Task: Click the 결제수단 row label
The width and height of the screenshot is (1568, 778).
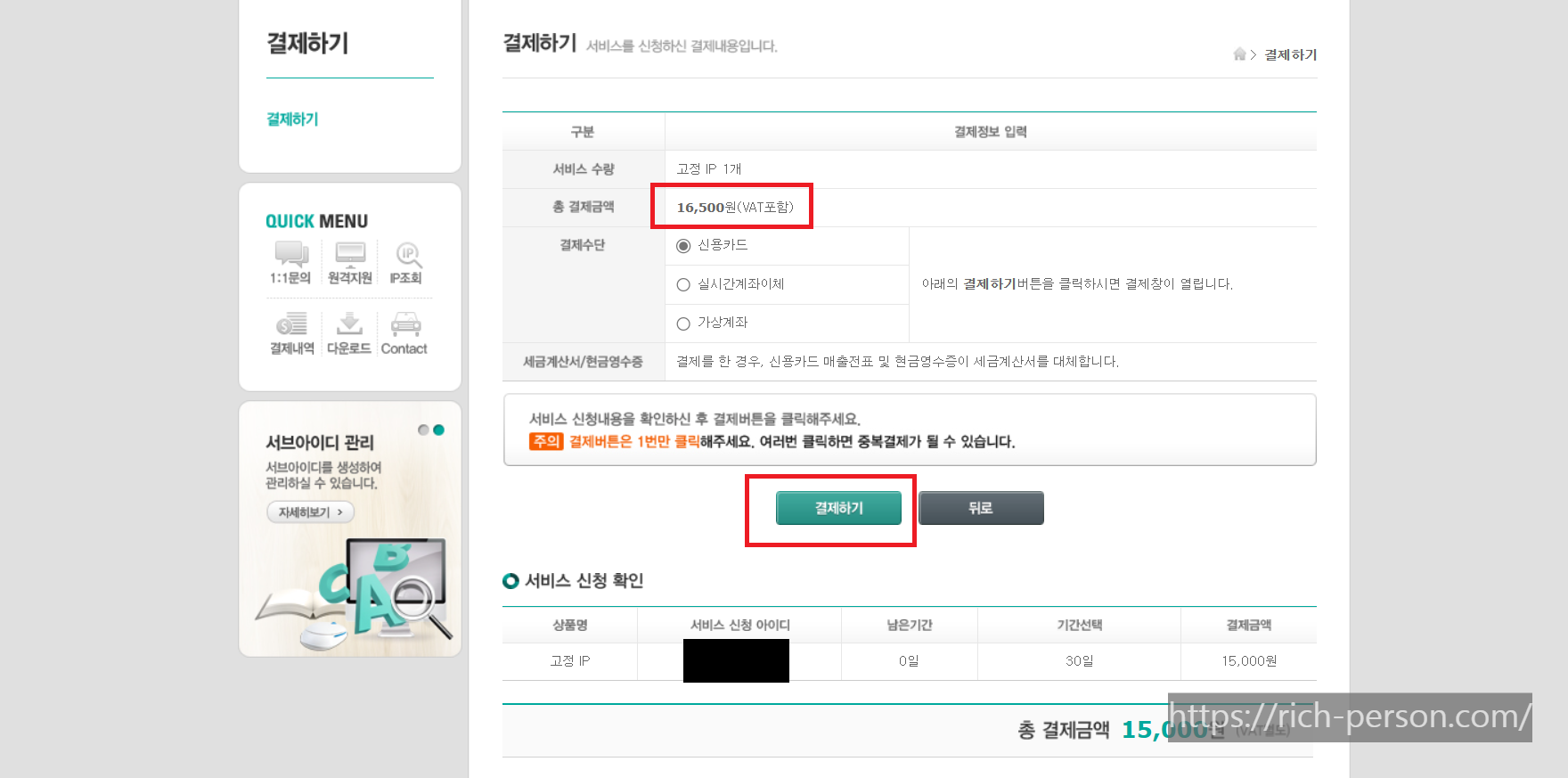Action: [583, 245]
